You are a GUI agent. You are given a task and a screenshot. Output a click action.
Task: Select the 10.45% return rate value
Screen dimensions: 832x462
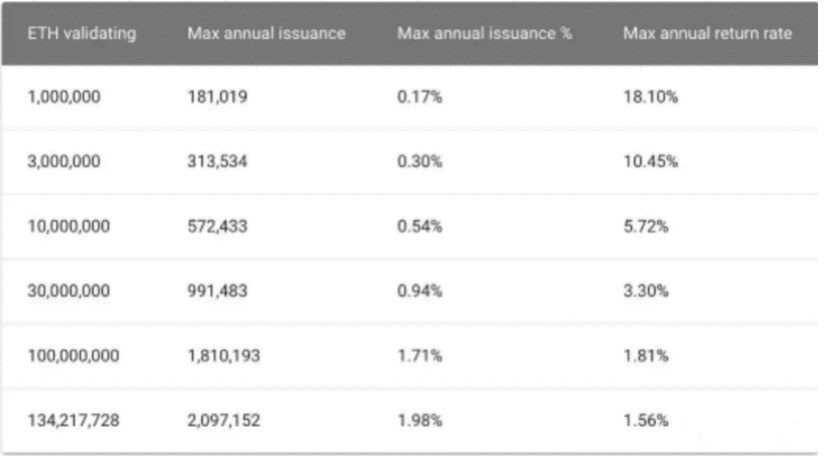(650, 162)
